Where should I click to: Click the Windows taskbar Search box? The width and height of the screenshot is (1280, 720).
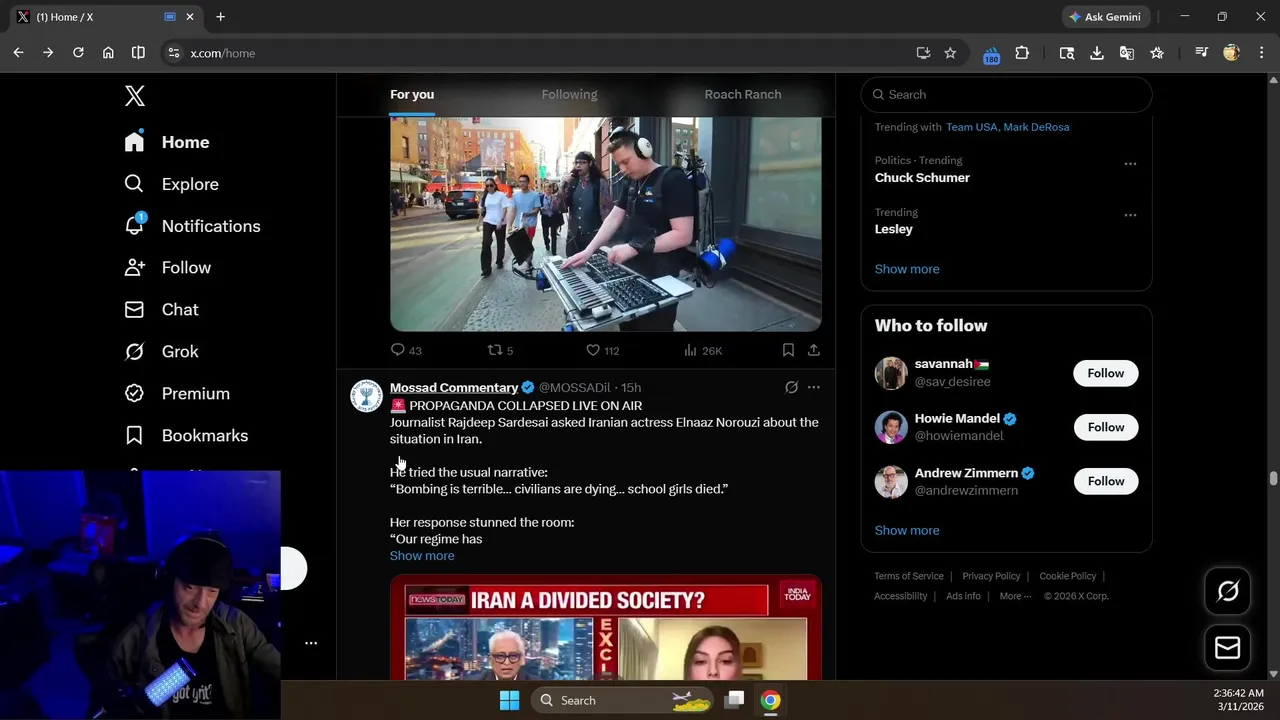pyautogui.click(x=623, y=700)
